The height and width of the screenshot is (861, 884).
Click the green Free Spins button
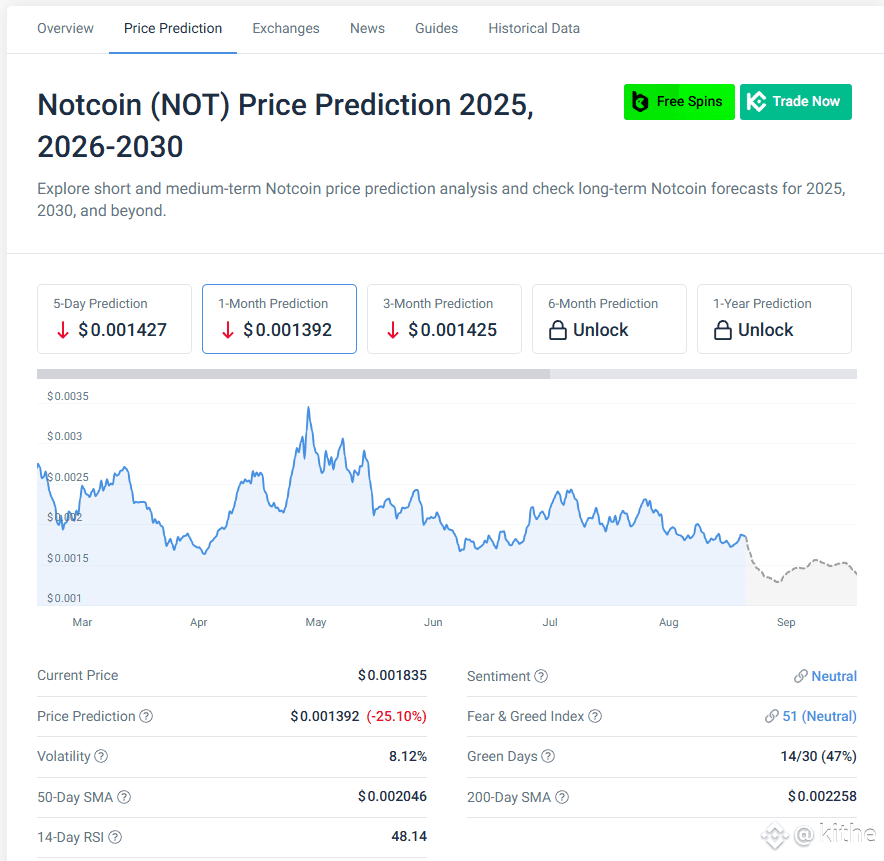tap(679, 102)
